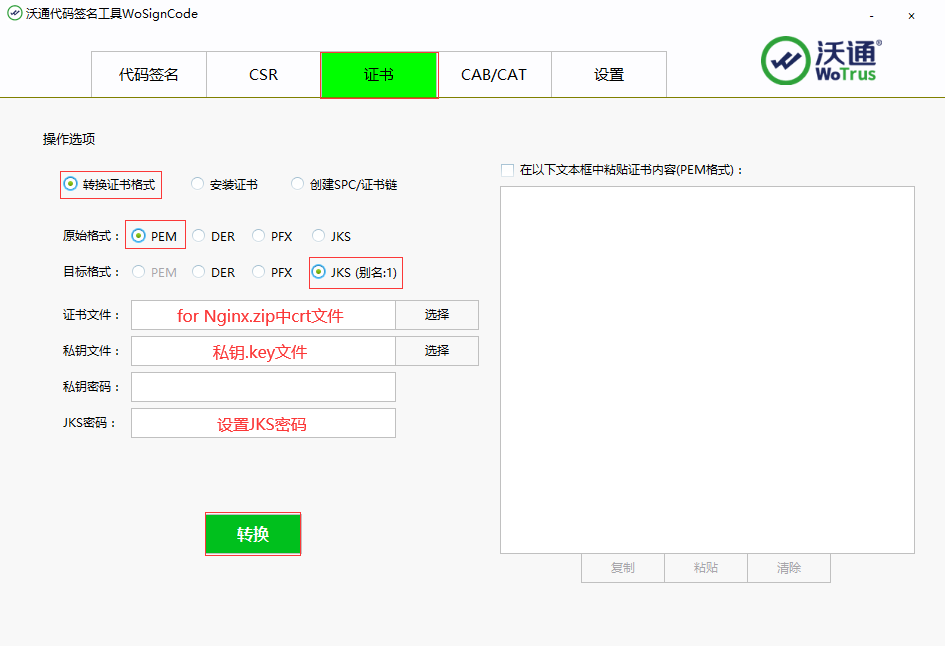Set target format to PFX
This screenshot has width=945, height=646.
(x=257, y=271)
